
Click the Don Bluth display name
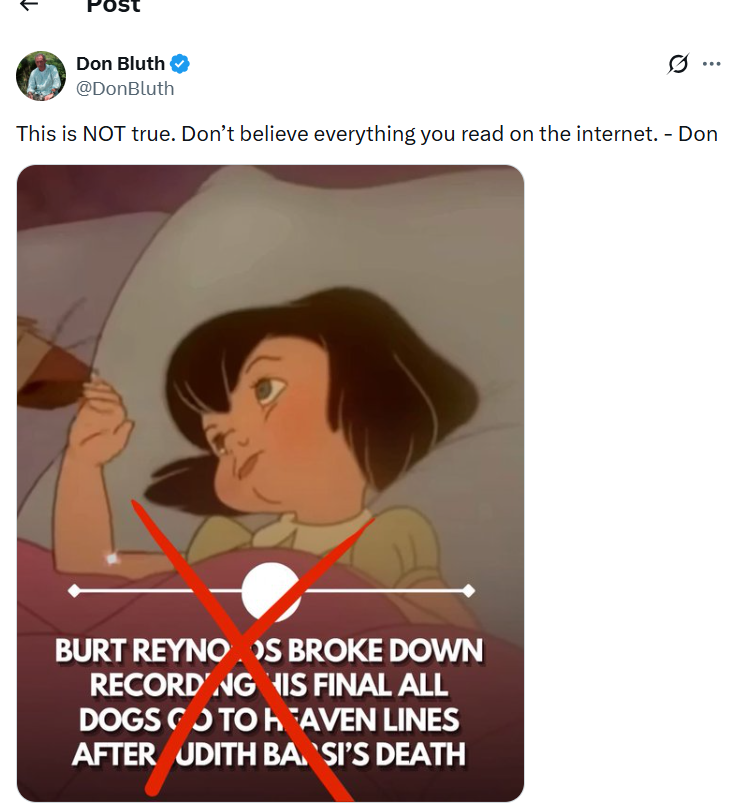pyautogui.click(x=120, y=64)
